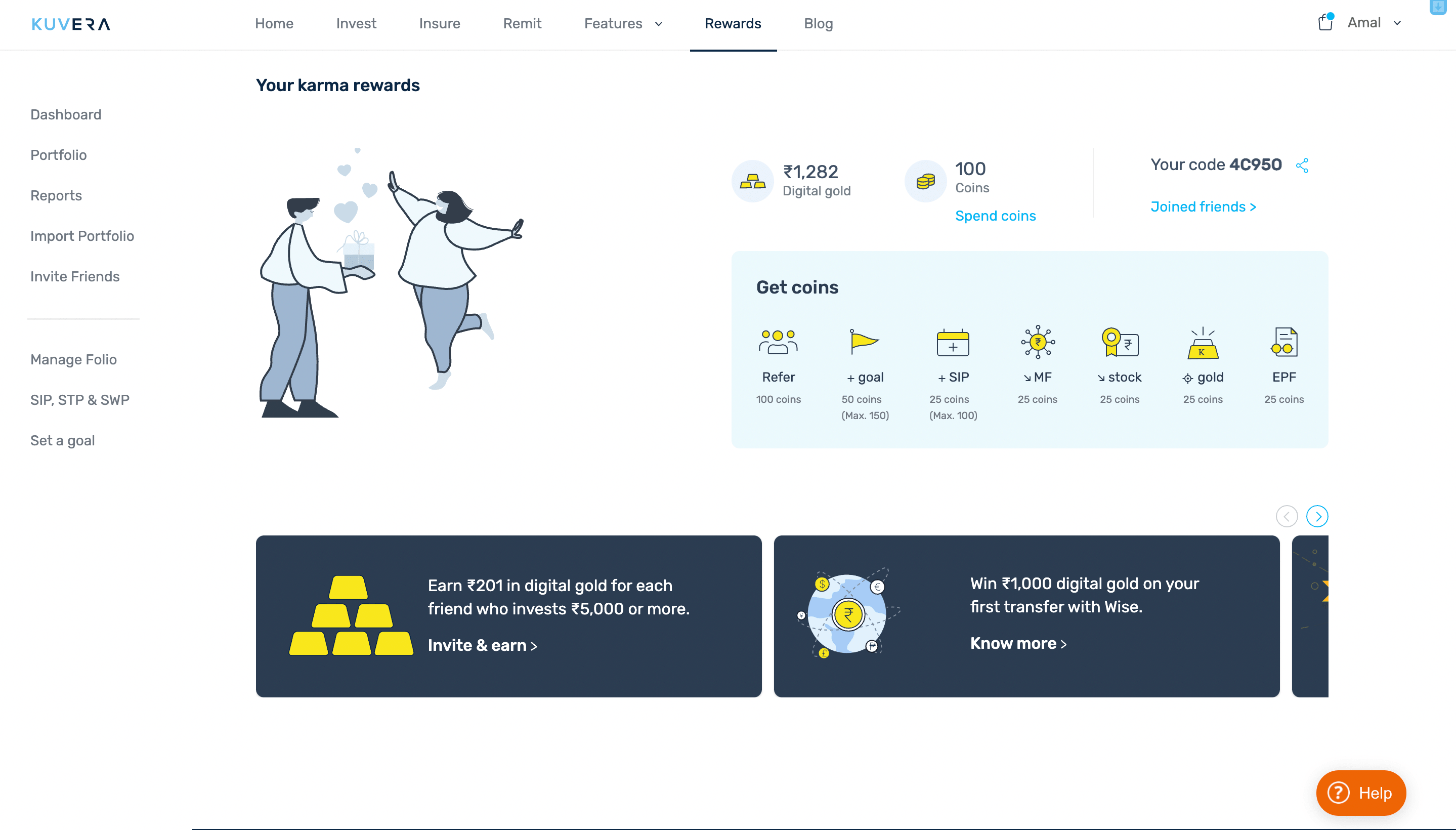Click the Refer friends icon

(778, 342)
